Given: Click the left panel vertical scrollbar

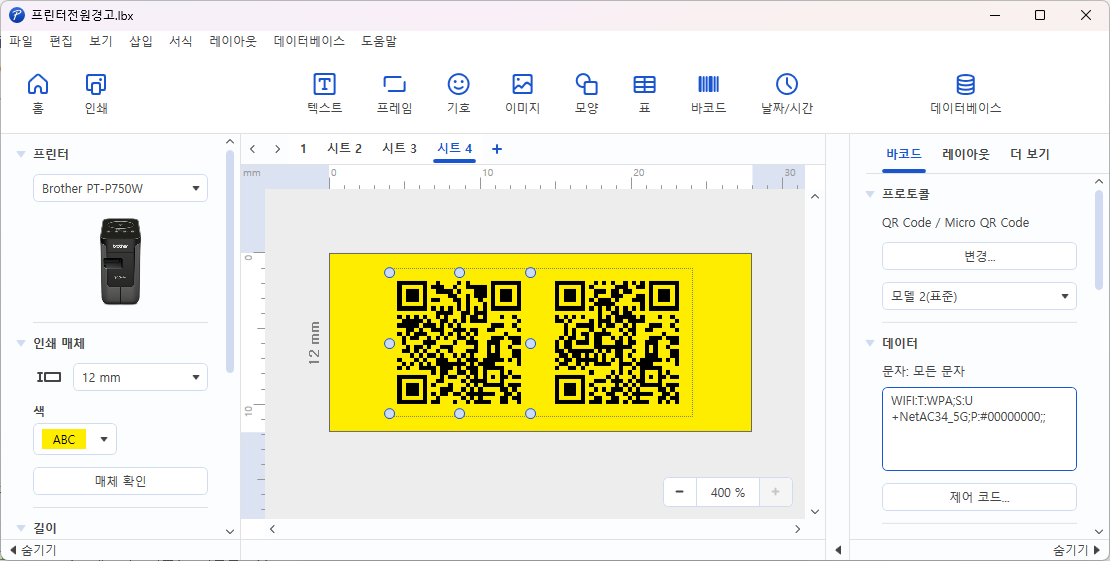Looking at the screenshot, I should pyautogui.click(x=229, y=260).
